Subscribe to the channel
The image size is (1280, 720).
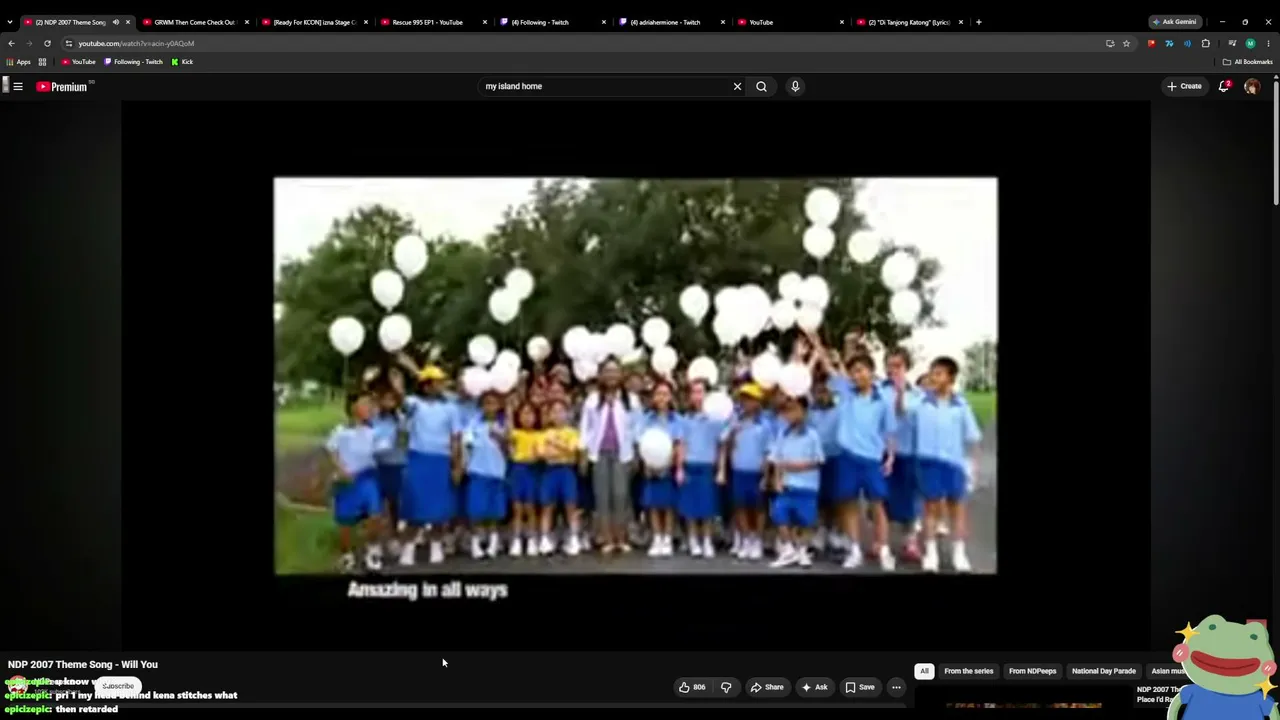(118, 686)
